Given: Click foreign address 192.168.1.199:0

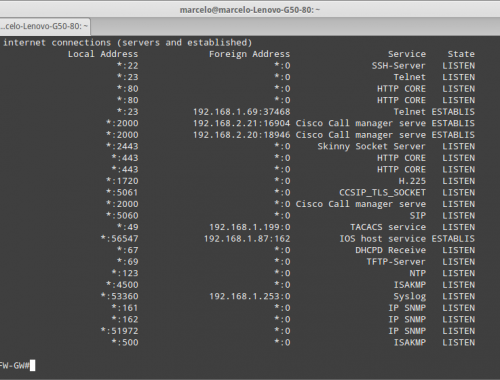Looking at the screenshot, I should point(250,227).
